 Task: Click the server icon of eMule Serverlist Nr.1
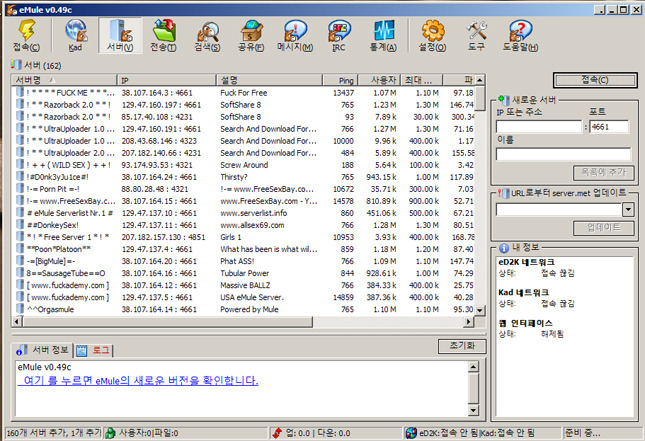[x=20, y=213]
